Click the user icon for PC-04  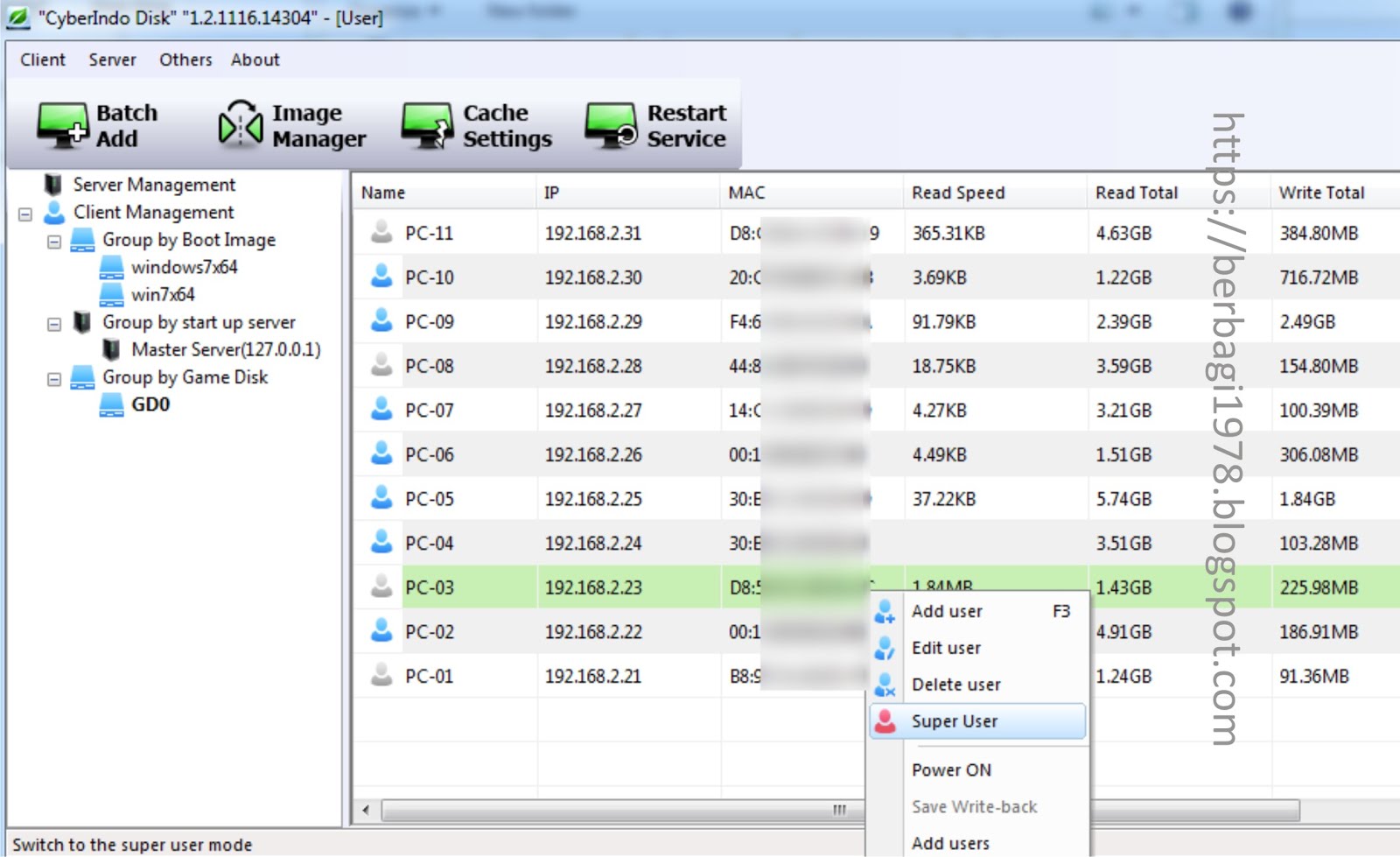tap(381, 543)
